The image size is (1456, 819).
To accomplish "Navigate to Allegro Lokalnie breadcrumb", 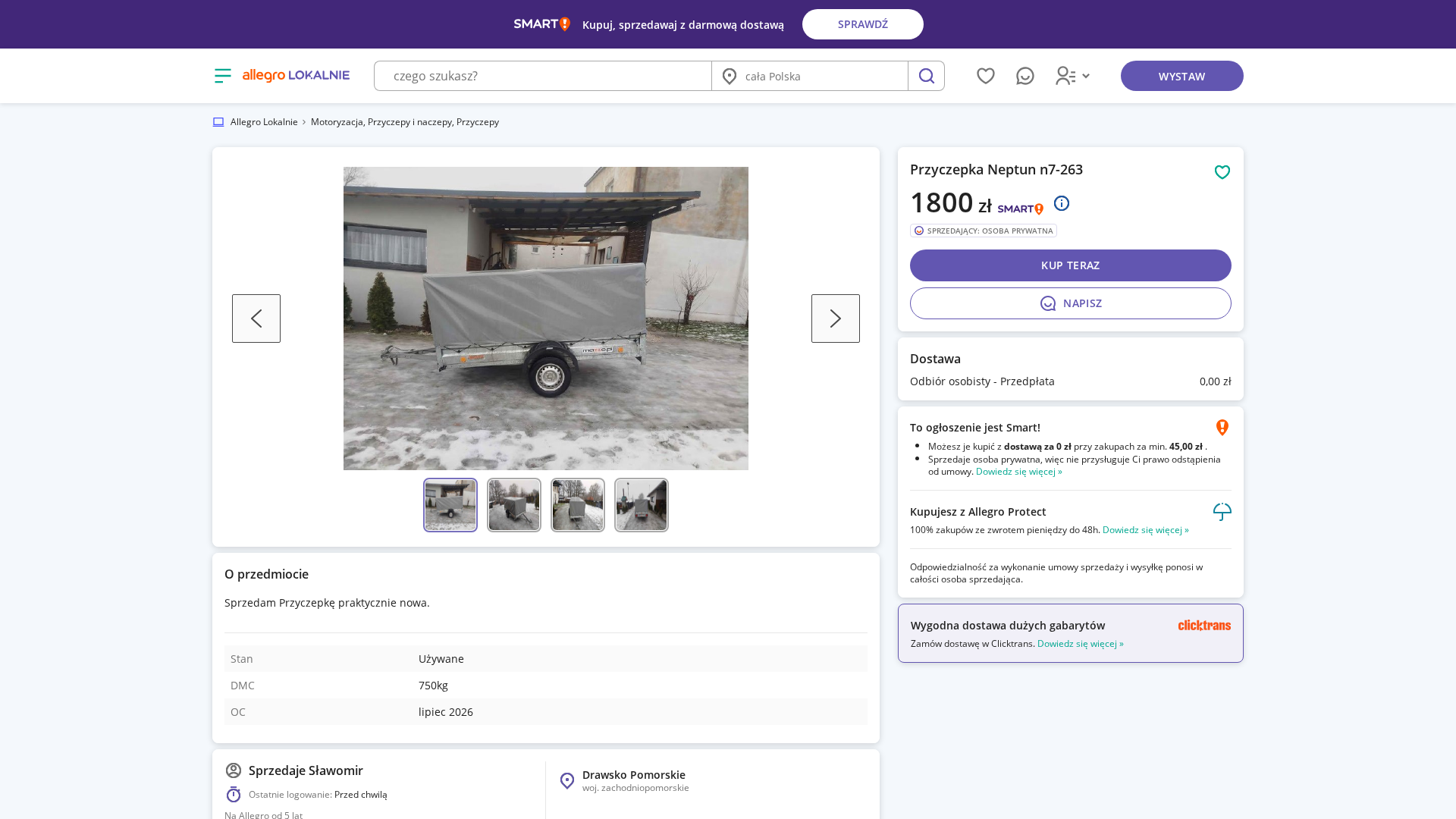I will tap(263, 121).
